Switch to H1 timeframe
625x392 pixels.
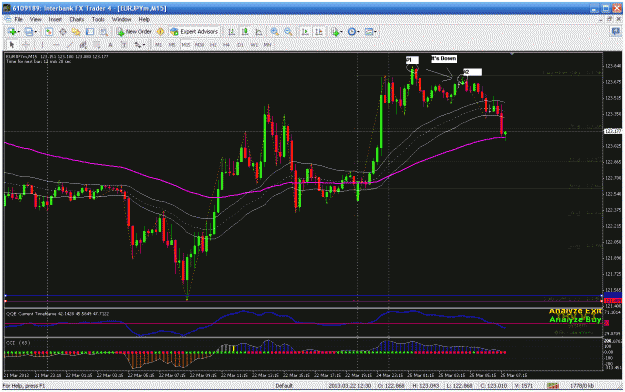coord(213,45)
